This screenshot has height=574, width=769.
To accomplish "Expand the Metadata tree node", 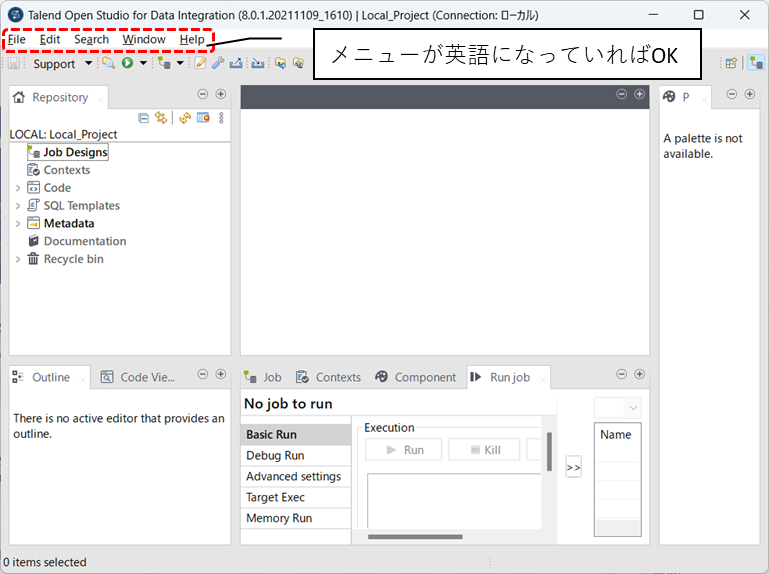I will pos(18,224).
